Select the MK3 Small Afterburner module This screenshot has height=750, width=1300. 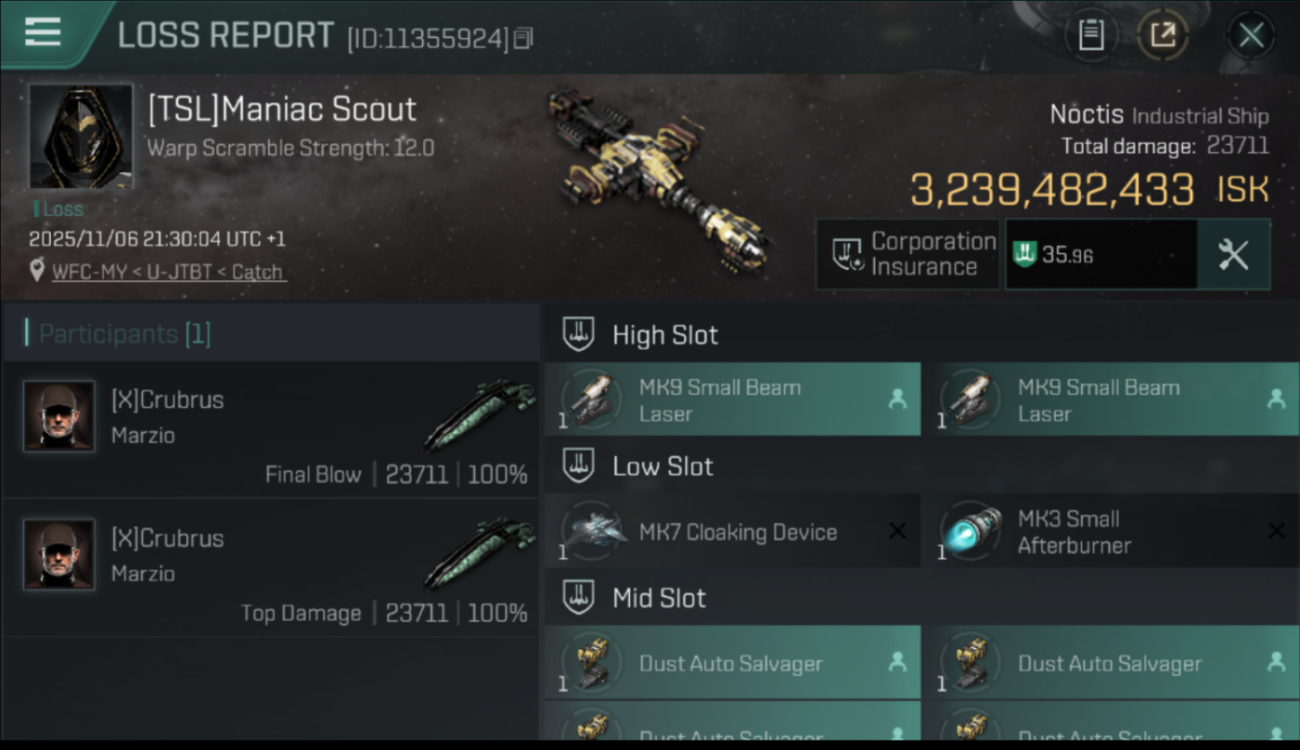pyautogui.click(x=1110, y=532)
